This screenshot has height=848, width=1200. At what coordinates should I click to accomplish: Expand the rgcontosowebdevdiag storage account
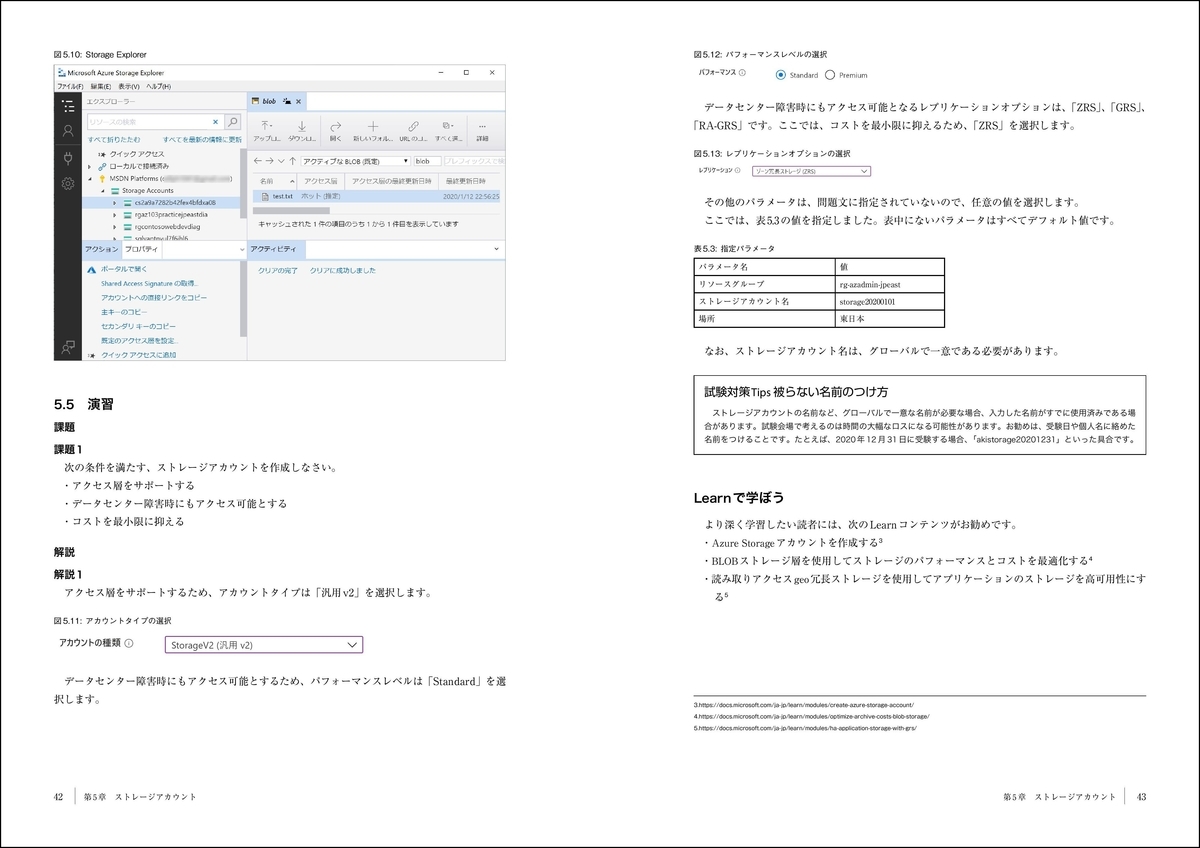(x=114, y=227)
